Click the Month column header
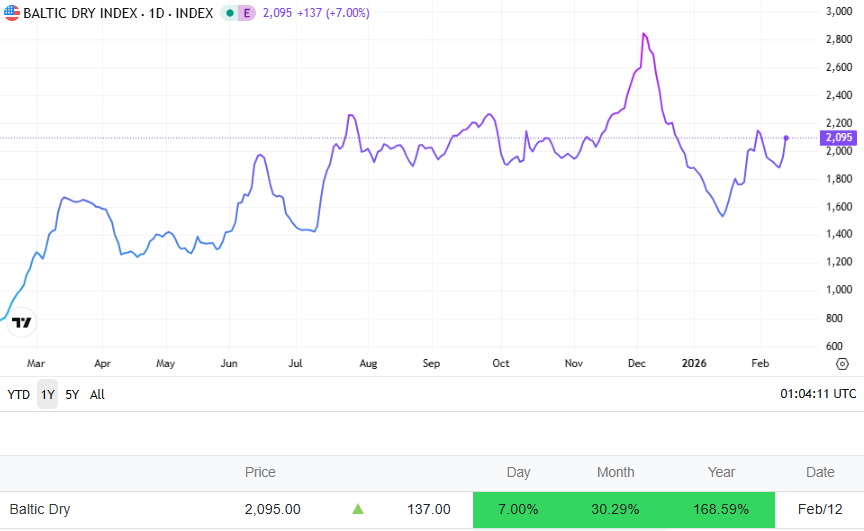Viewport: 864px width, 531px height. 615,472
